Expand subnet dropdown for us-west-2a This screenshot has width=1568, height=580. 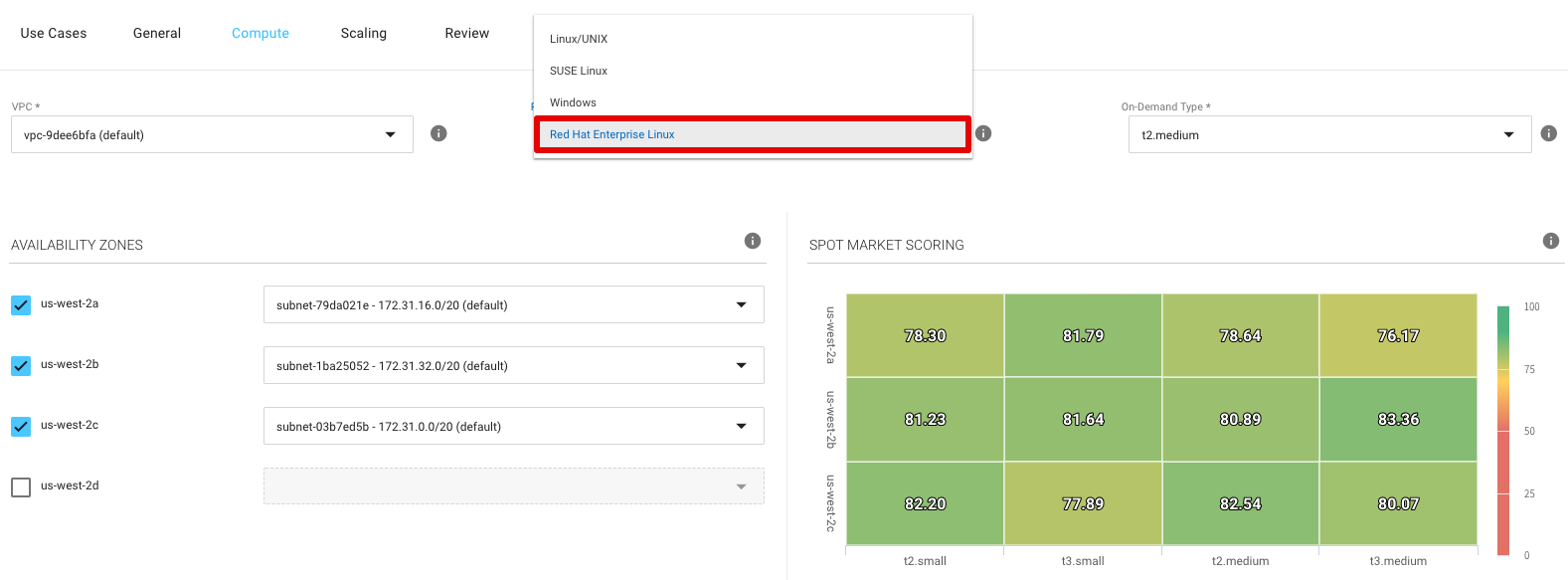point(513,305)
